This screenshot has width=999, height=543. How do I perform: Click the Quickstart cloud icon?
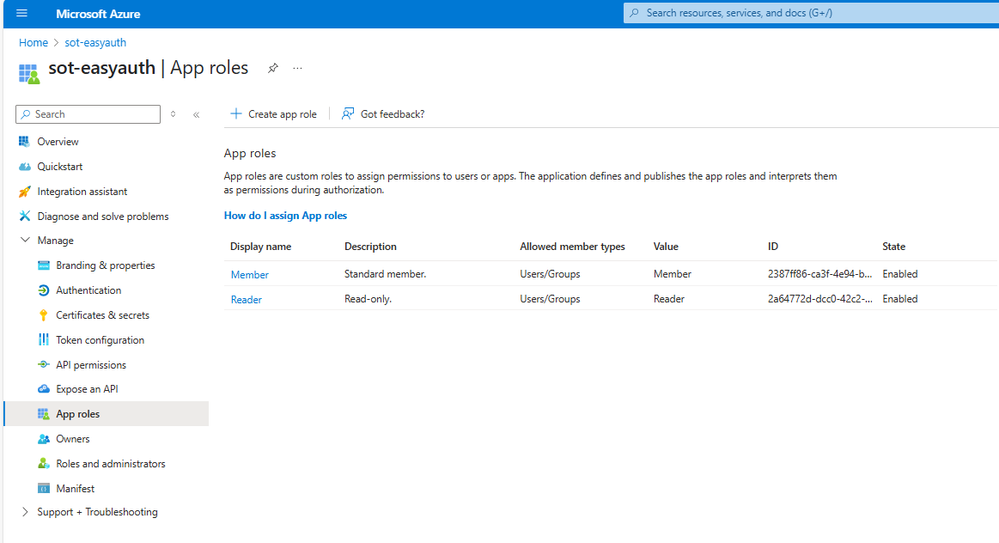pos(25,166)
